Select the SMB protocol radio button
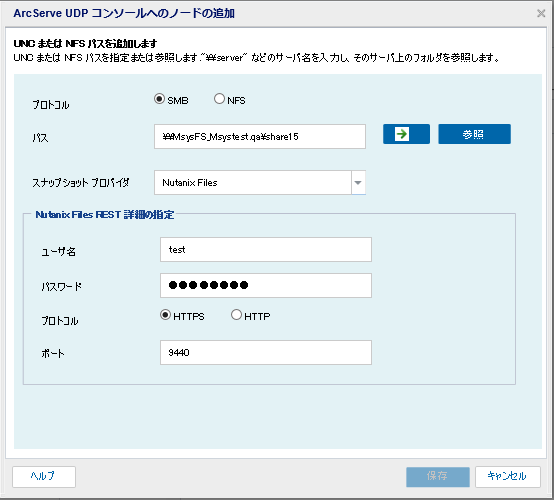The image size is (554, 500). [159, 99]
